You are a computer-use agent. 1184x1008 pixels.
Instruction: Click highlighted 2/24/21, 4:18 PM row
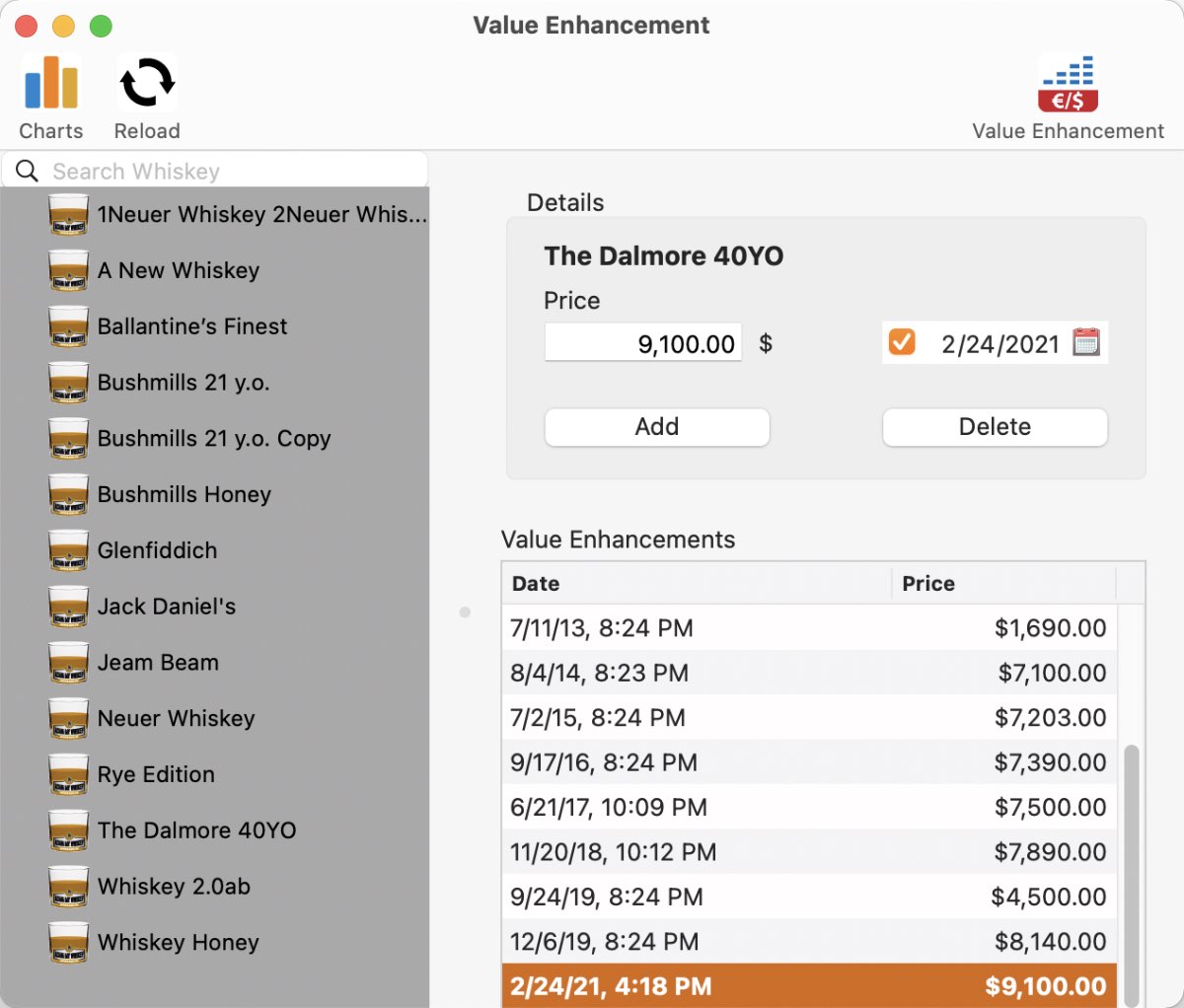810,986
